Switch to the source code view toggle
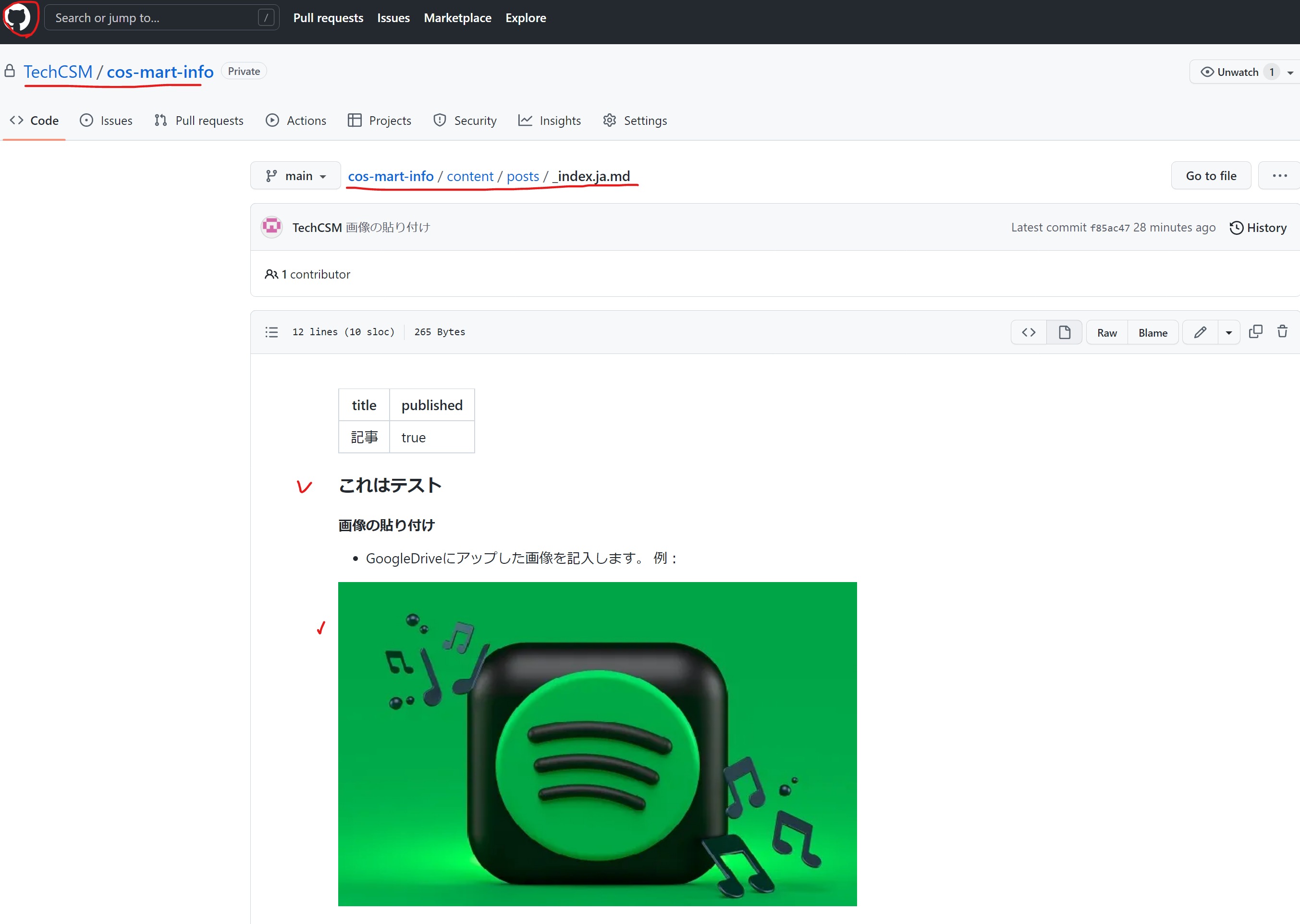This screenshot has height=924, width=1300. (x=1029, y=332)
